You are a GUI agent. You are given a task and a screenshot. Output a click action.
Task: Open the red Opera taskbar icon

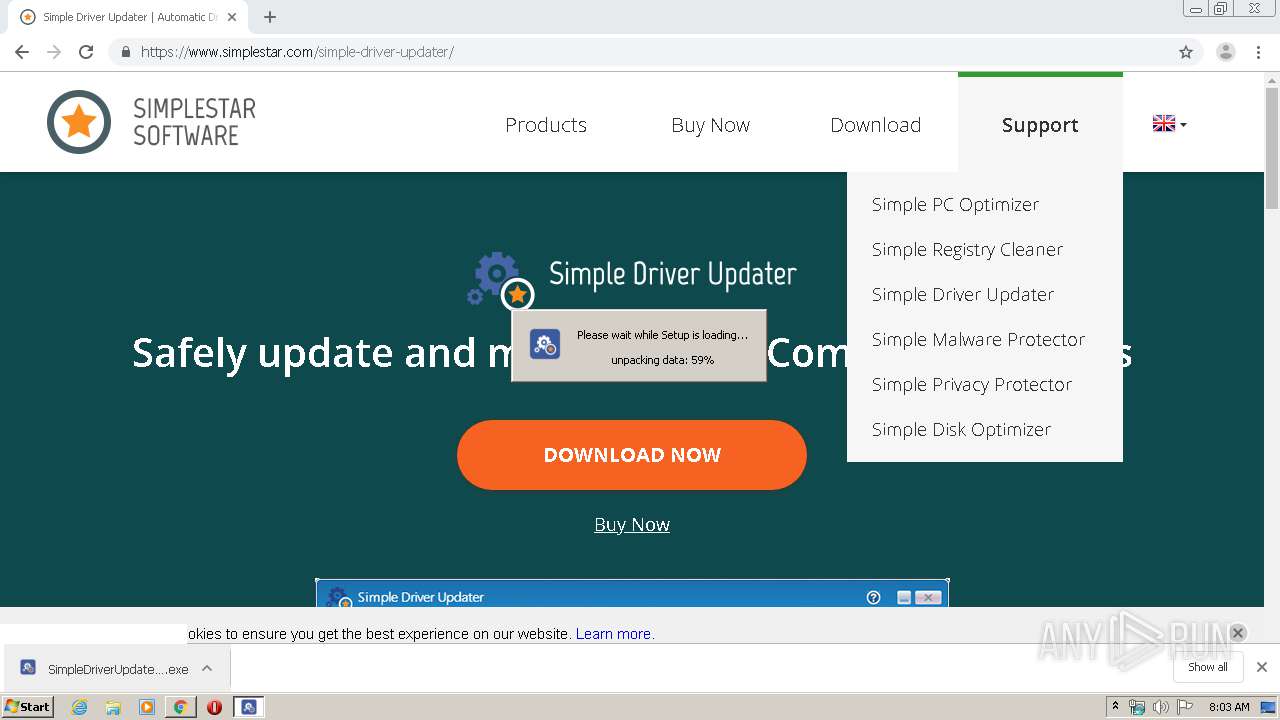[214, 707]
